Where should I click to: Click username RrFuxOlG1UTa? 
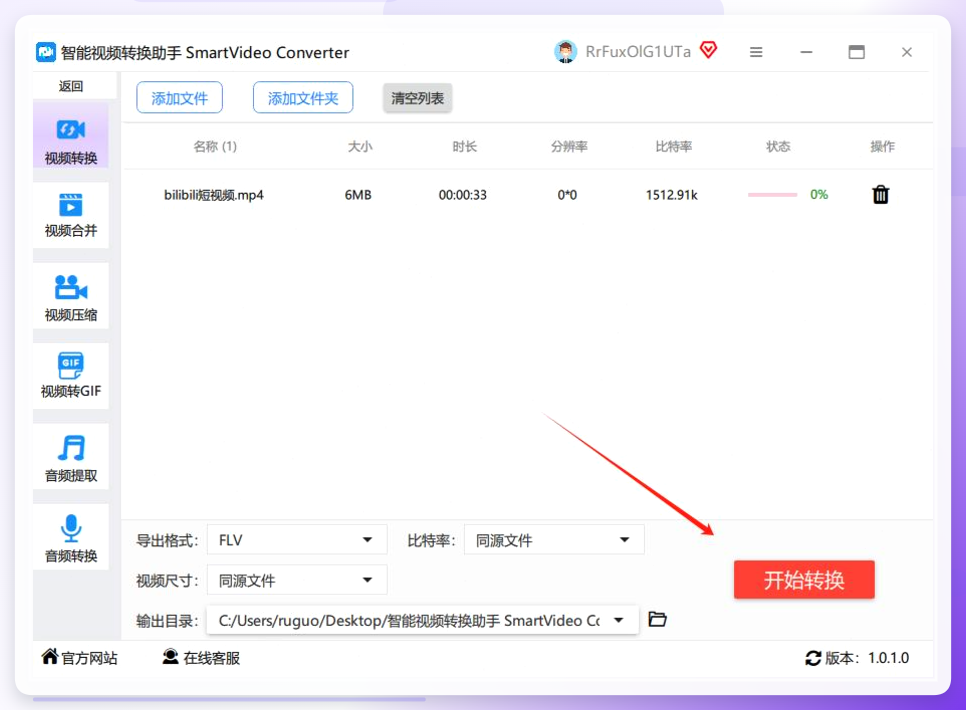pos(638,52)
